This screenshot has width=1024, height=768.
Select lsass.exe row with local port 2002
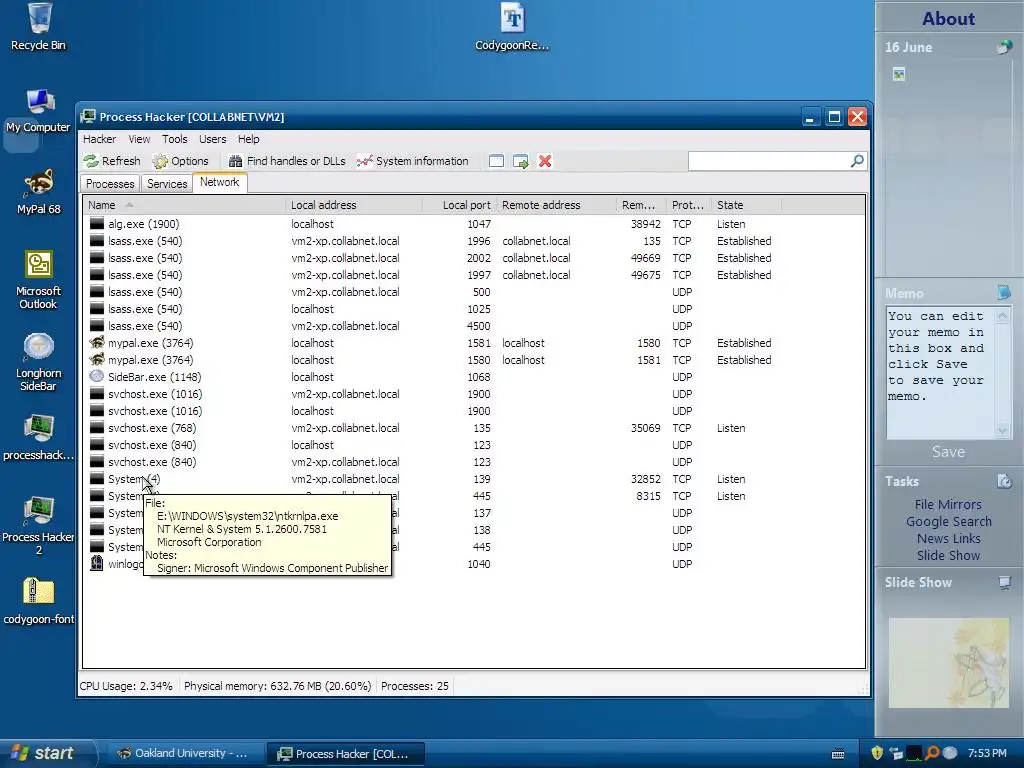click(473, 258)
